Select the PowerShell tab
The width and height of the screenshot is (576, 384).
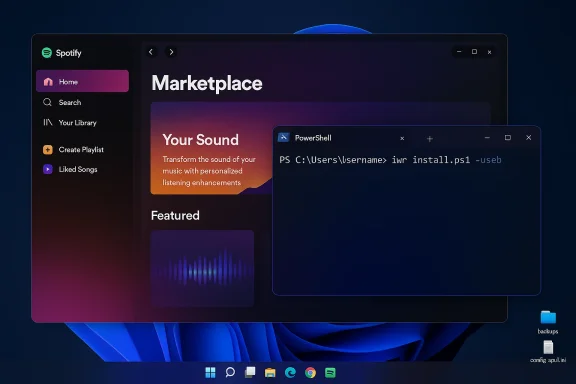point(343,138)
